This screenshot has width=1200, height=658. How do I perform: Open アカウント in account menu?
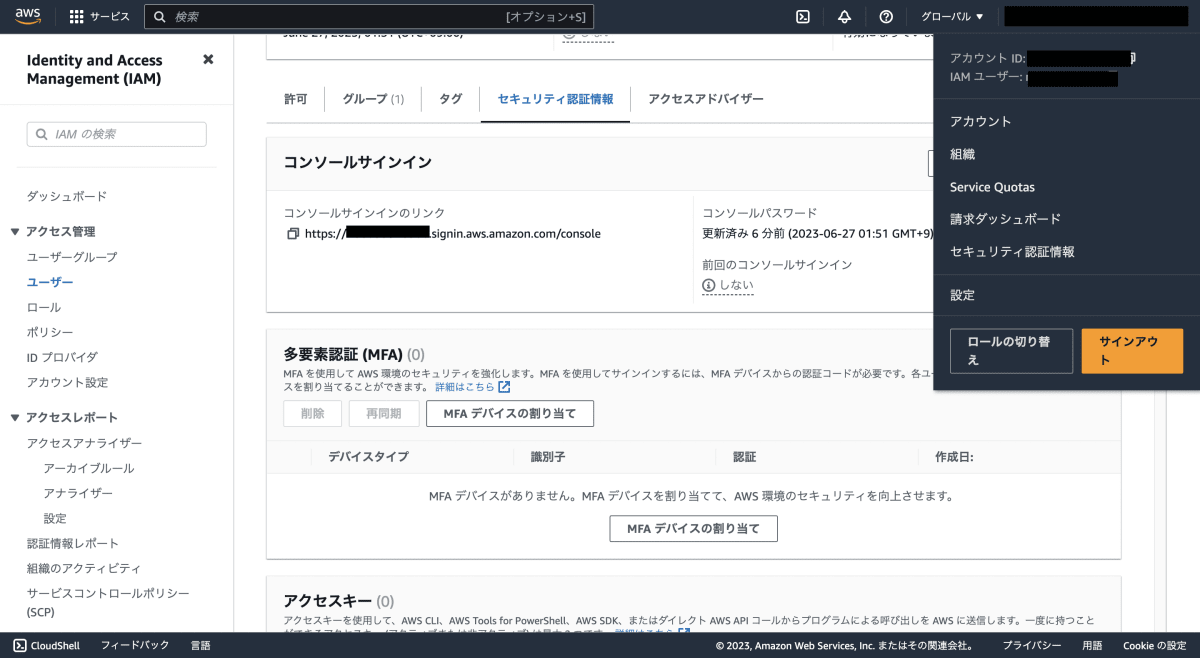pos(981,122)
